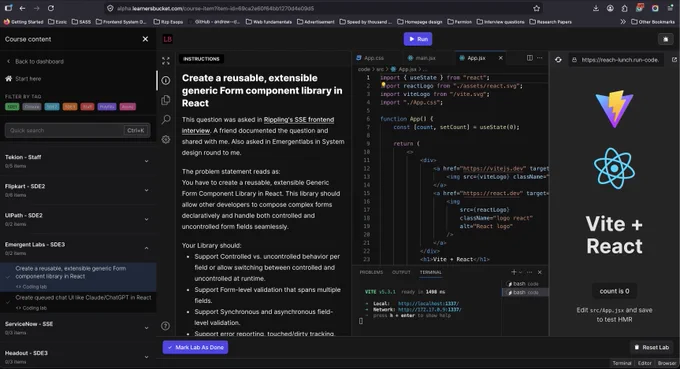Open browser downloads icon

[595, 8]
